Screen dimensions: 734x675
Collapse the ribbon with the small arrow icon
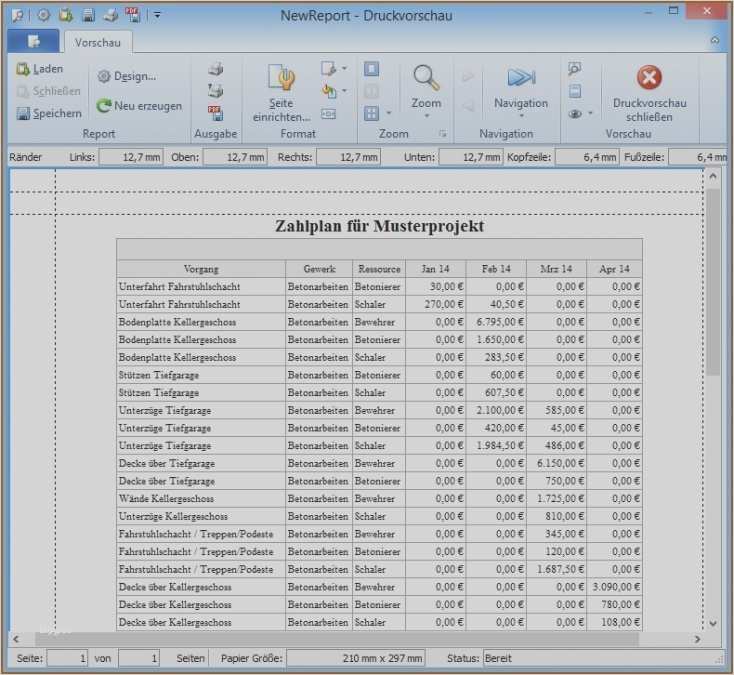click(715, 41)
